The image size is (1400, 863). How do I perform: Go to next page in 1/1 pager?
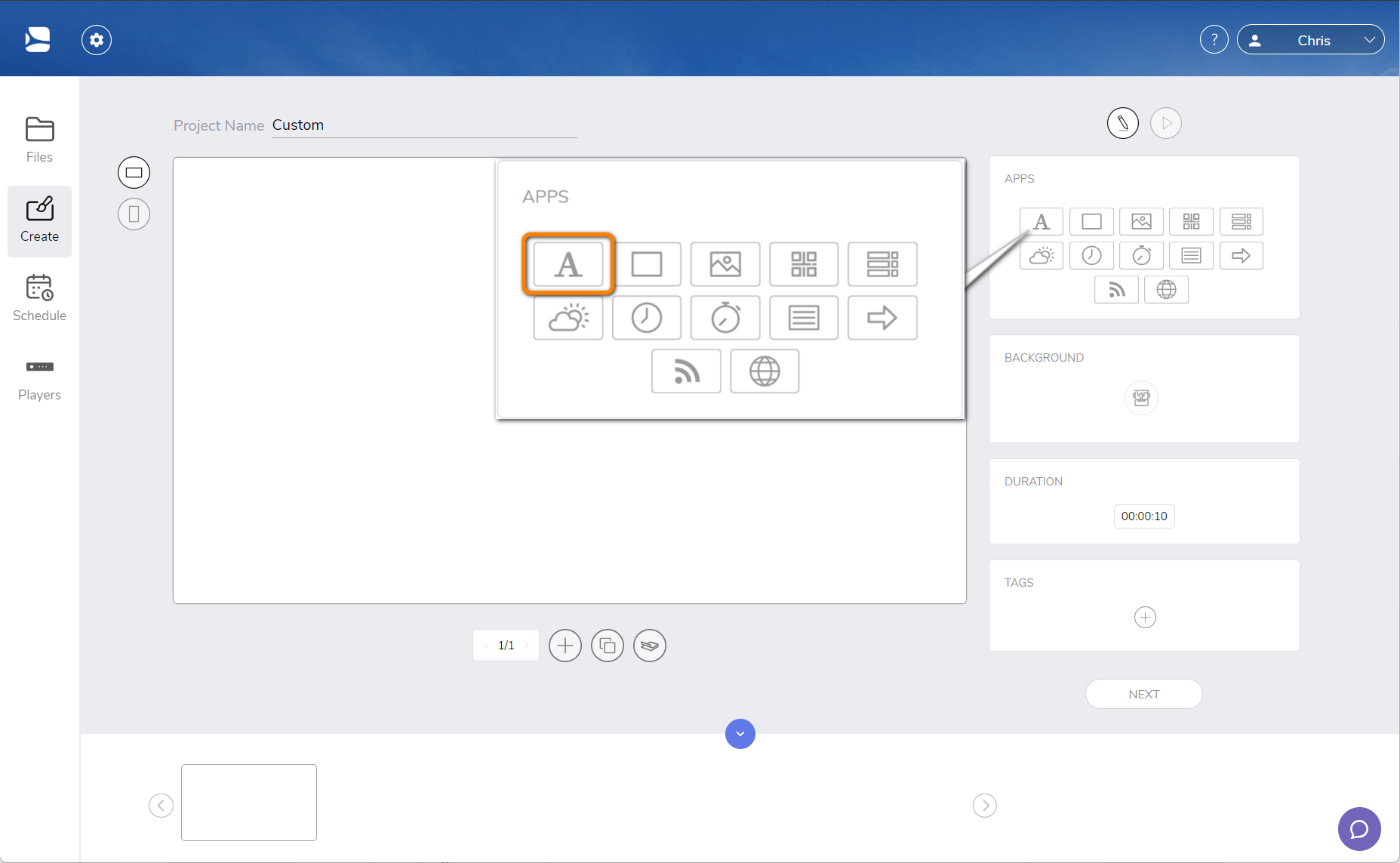526,646
